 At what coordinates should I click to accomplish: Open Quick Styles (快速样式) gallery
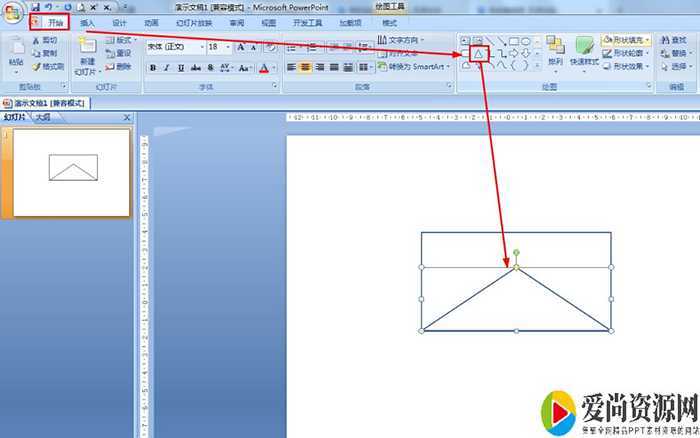point(584,51)
